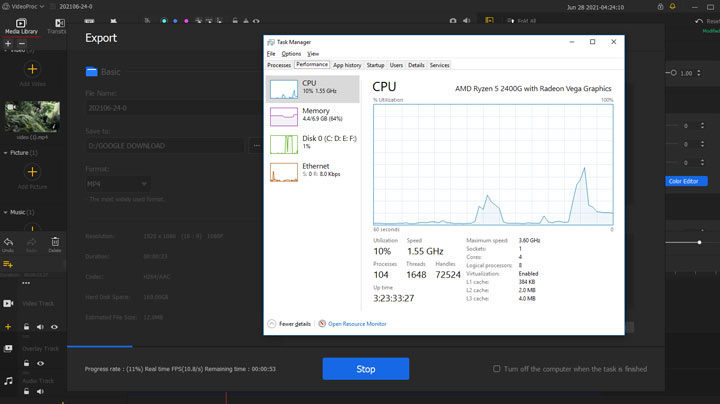720x404 pixels.
Task: Toggle lock on the Overlay Track
Action: 26,363
